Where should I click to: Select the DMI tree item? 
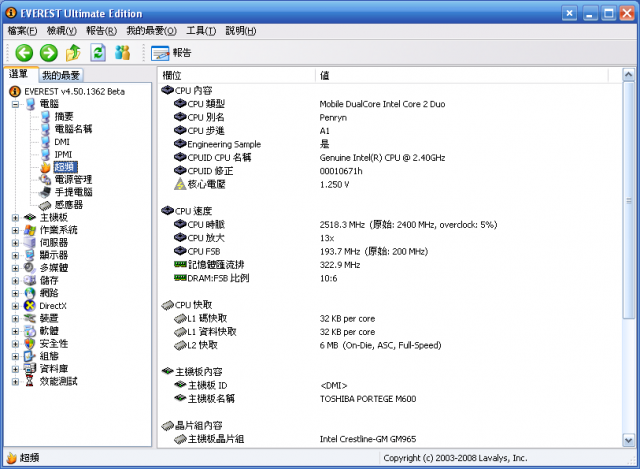[62, 142]
